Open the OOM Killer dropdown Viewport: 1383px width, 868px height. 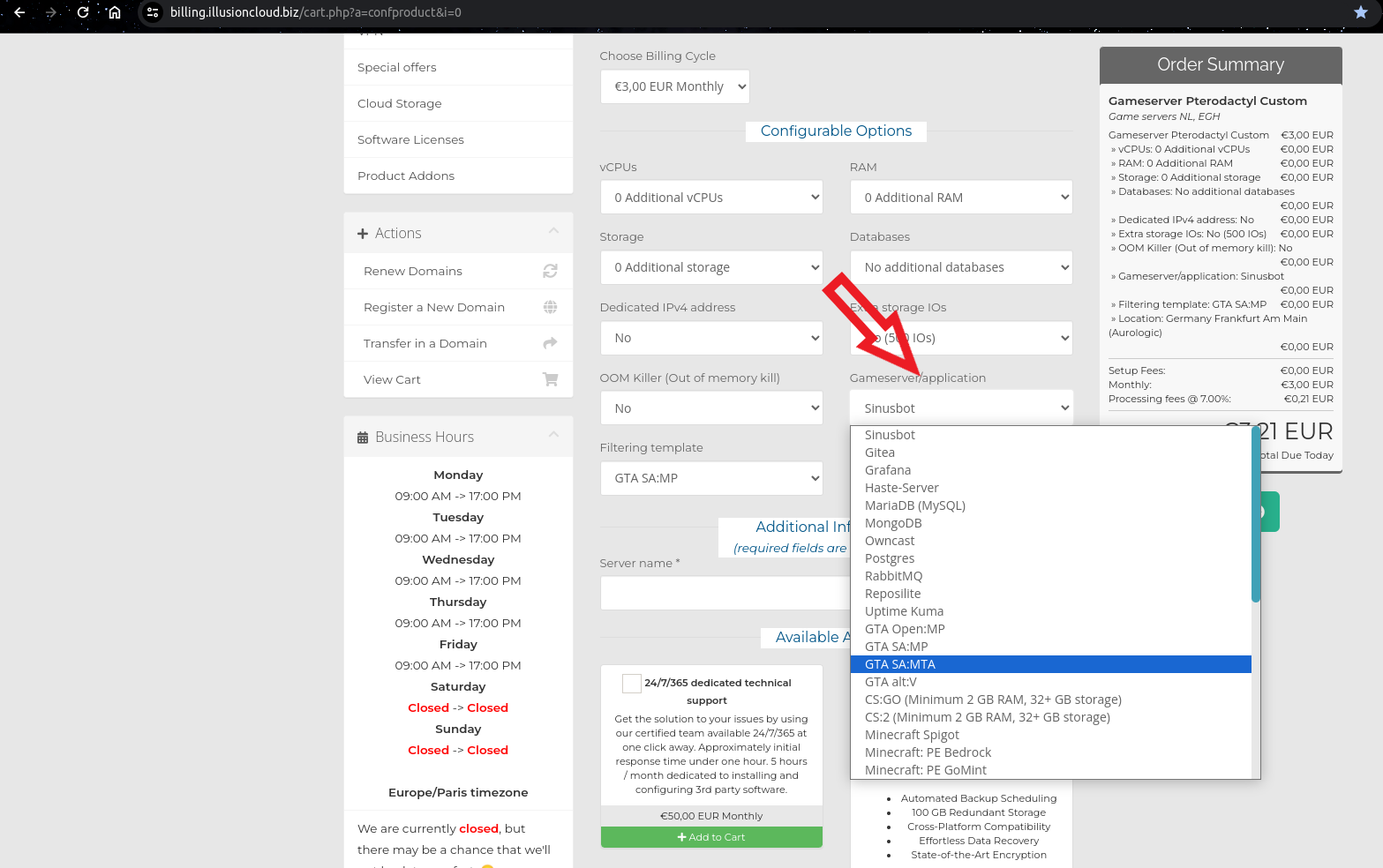[711, 408]
